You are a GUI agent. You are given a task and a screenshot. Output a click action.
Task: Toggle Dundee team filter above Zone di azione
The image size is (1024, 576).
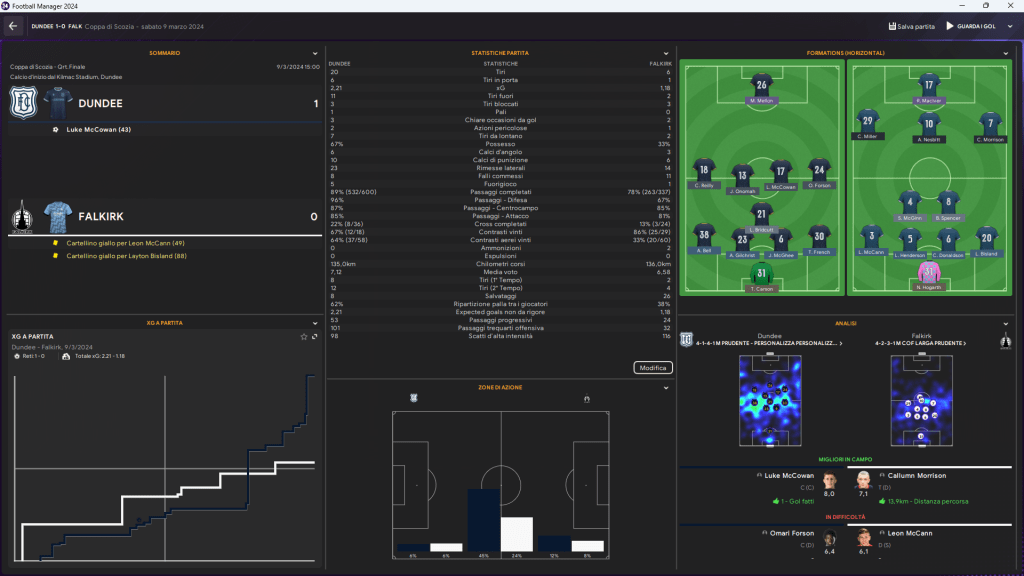point(414,399)
